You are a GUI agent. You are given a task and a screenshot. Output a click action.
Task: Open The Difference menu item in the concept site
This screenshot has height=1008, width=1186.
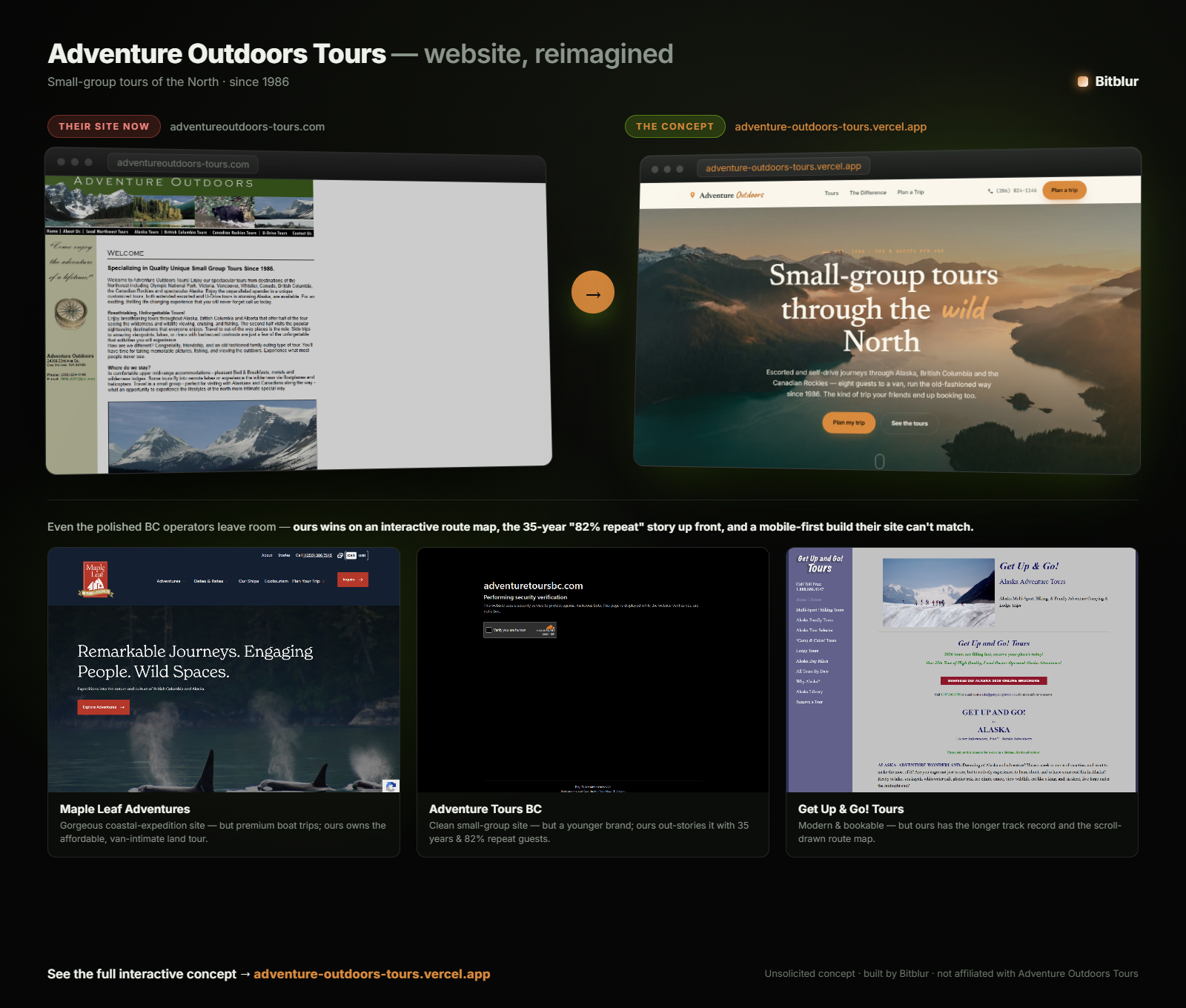tap(868, 192)
